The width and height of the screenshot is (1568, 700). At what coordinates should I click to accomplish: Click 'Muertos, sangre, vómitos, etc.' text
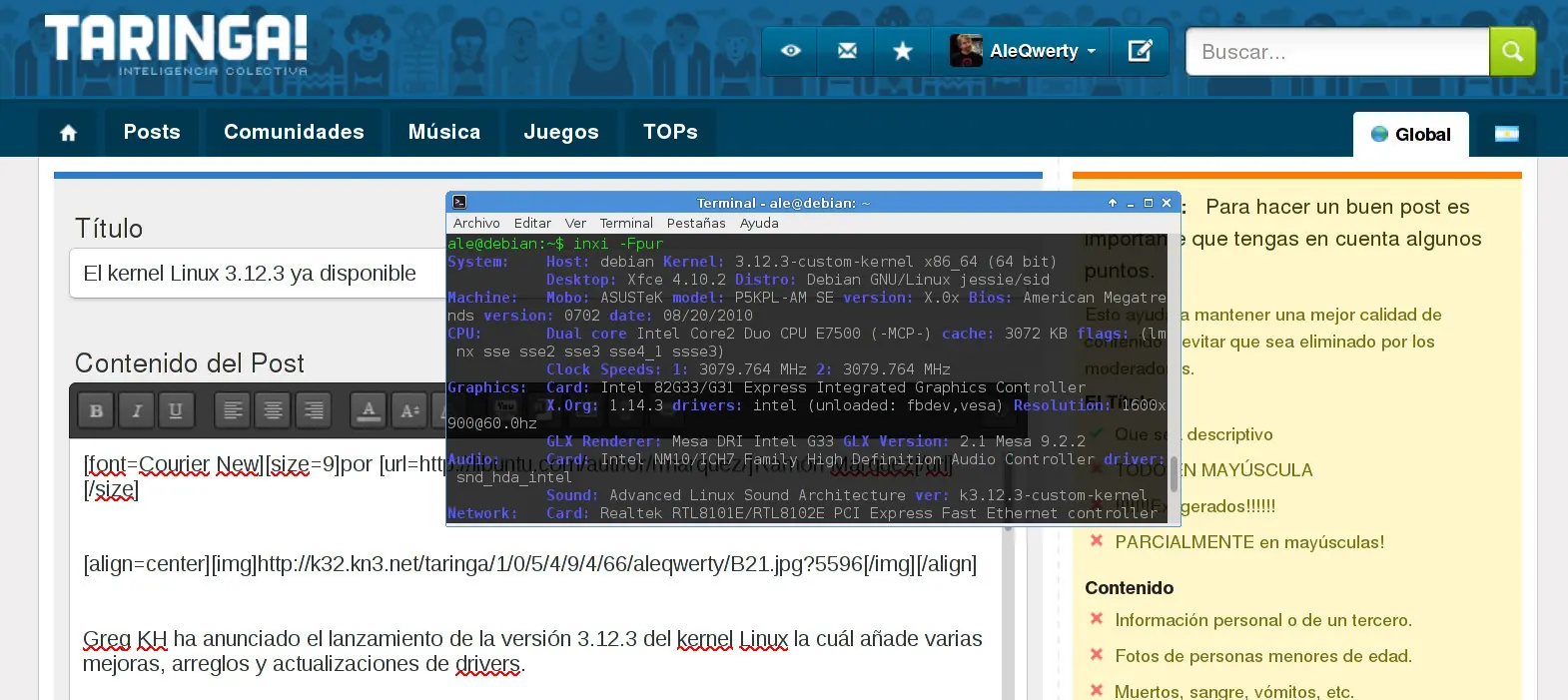pos(1234,691)
